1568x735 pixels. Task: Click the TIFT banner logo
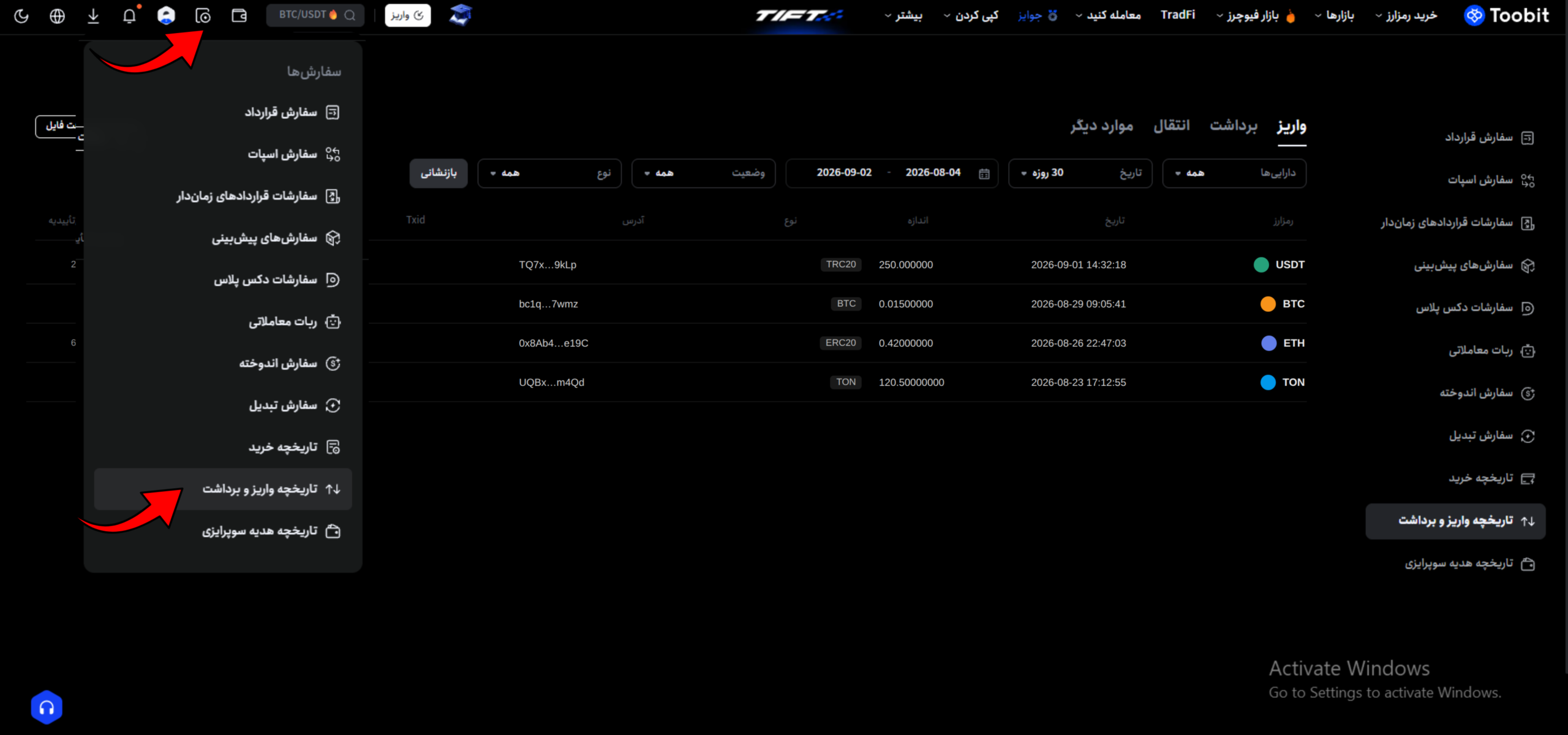[799, 15]
